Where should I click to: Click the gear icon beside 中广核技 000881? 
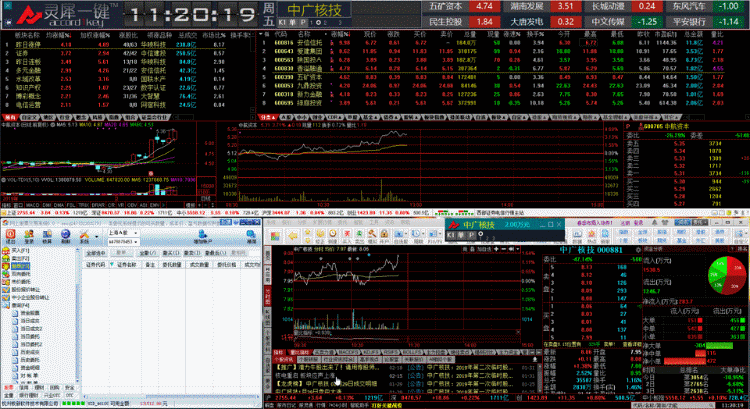pos(638,250)
